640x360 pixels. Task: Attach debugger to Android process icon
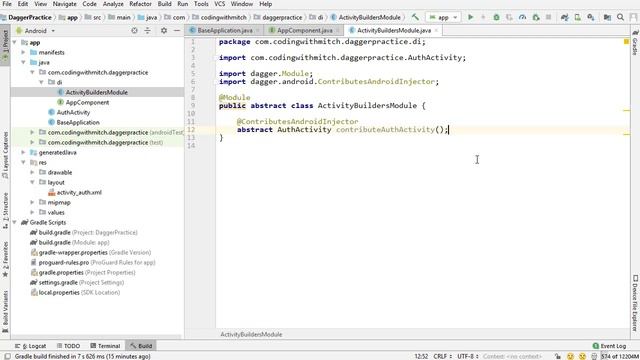(x=536, y=17)
